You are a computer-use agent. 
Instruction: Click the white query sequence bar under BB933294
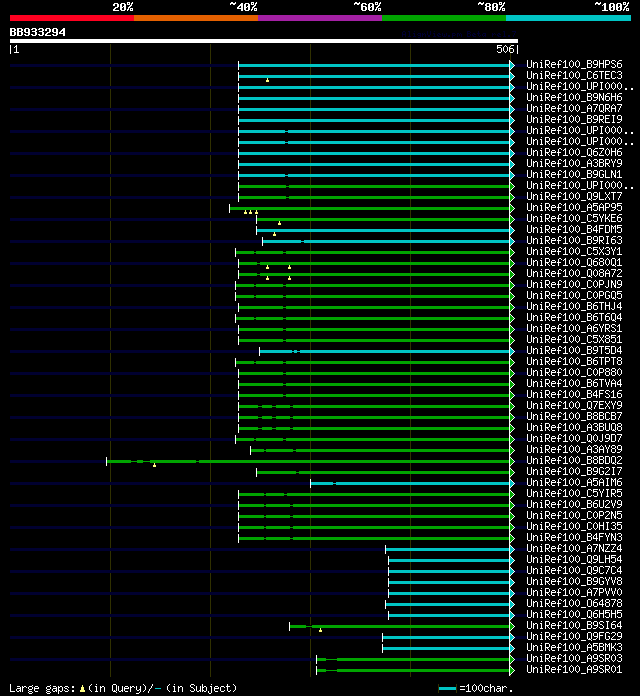(264, 41)
